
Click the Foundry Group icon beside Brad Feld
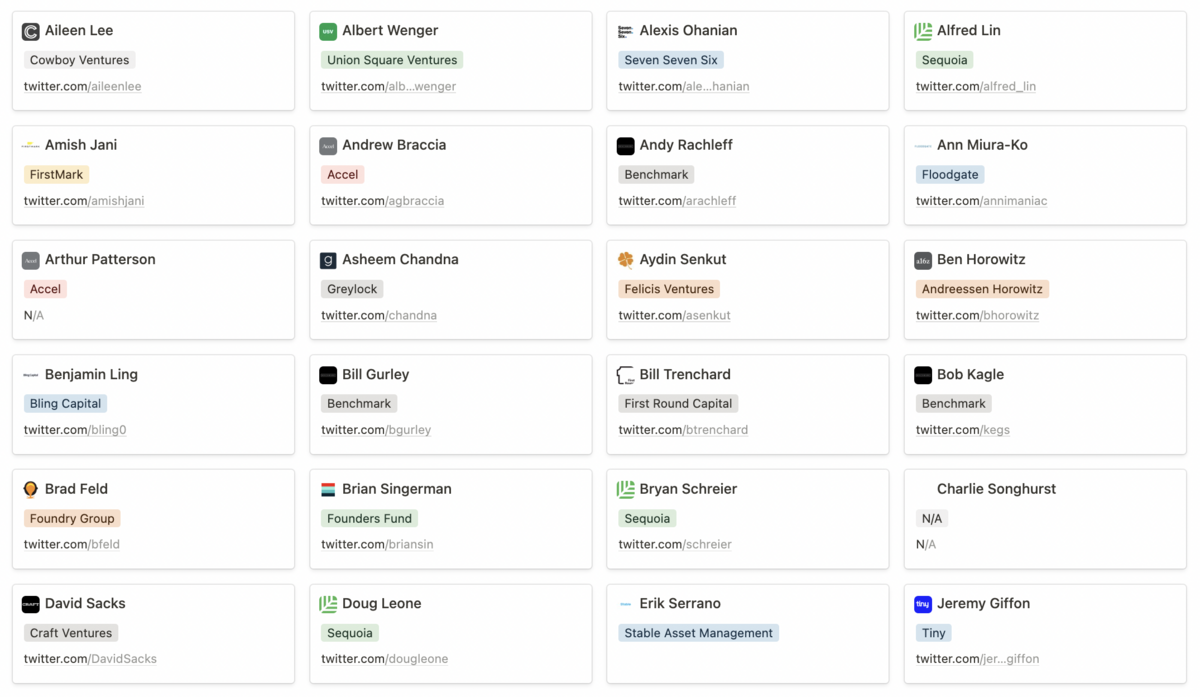(x=31, y=490)
